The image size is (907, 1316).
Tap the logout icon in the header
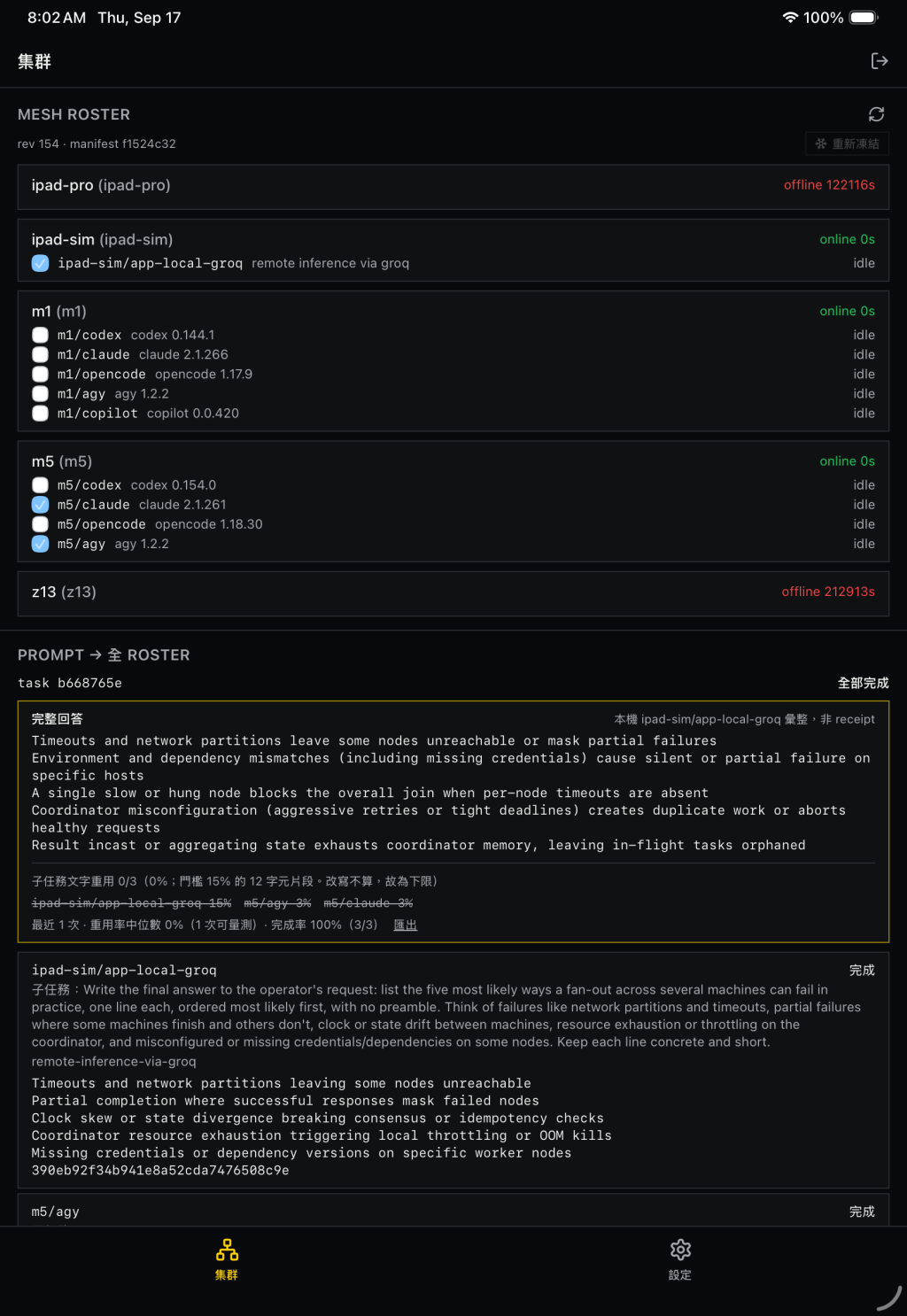tap(880, 61)
